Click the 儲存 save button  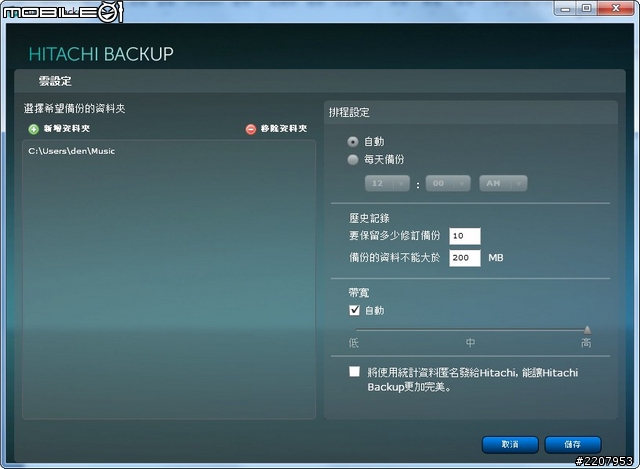coord(573,445)
